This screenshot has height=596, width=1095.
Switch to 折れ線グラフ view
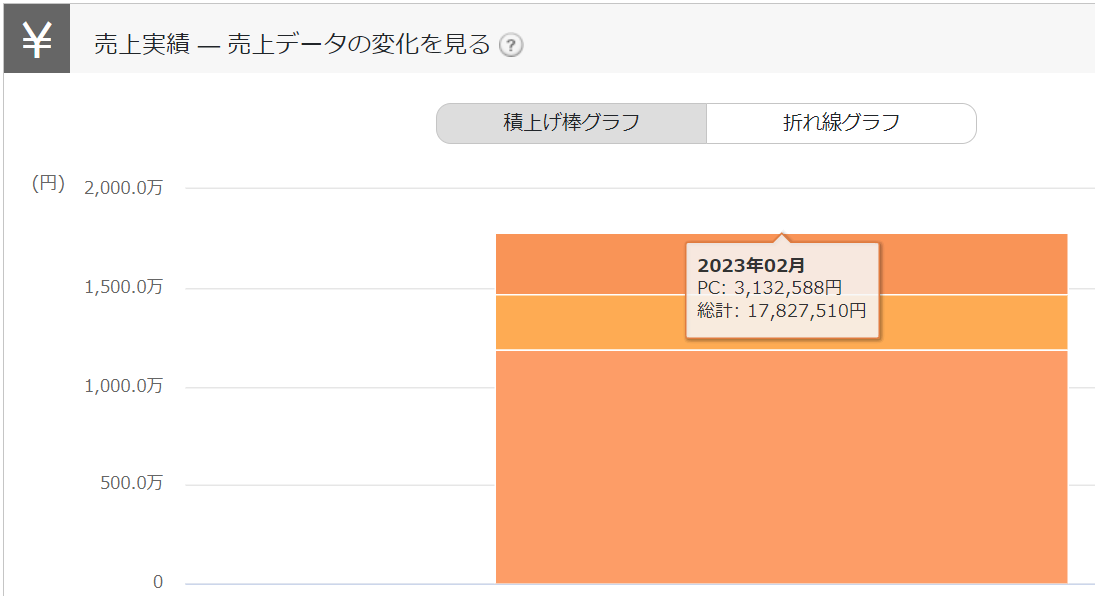[x=841, y=123]
